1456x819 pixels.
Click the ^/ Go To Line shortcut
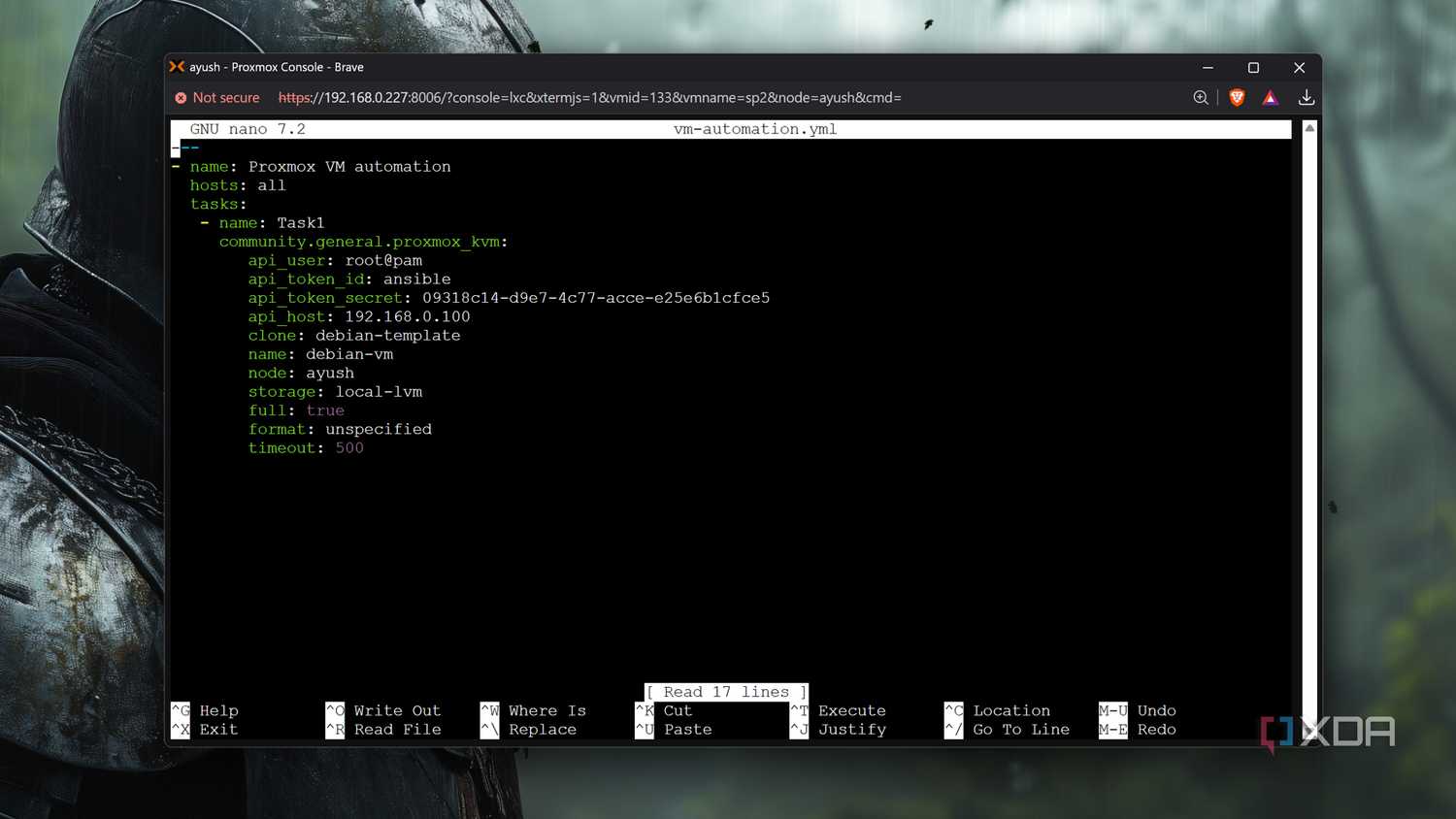[1008, 730]
